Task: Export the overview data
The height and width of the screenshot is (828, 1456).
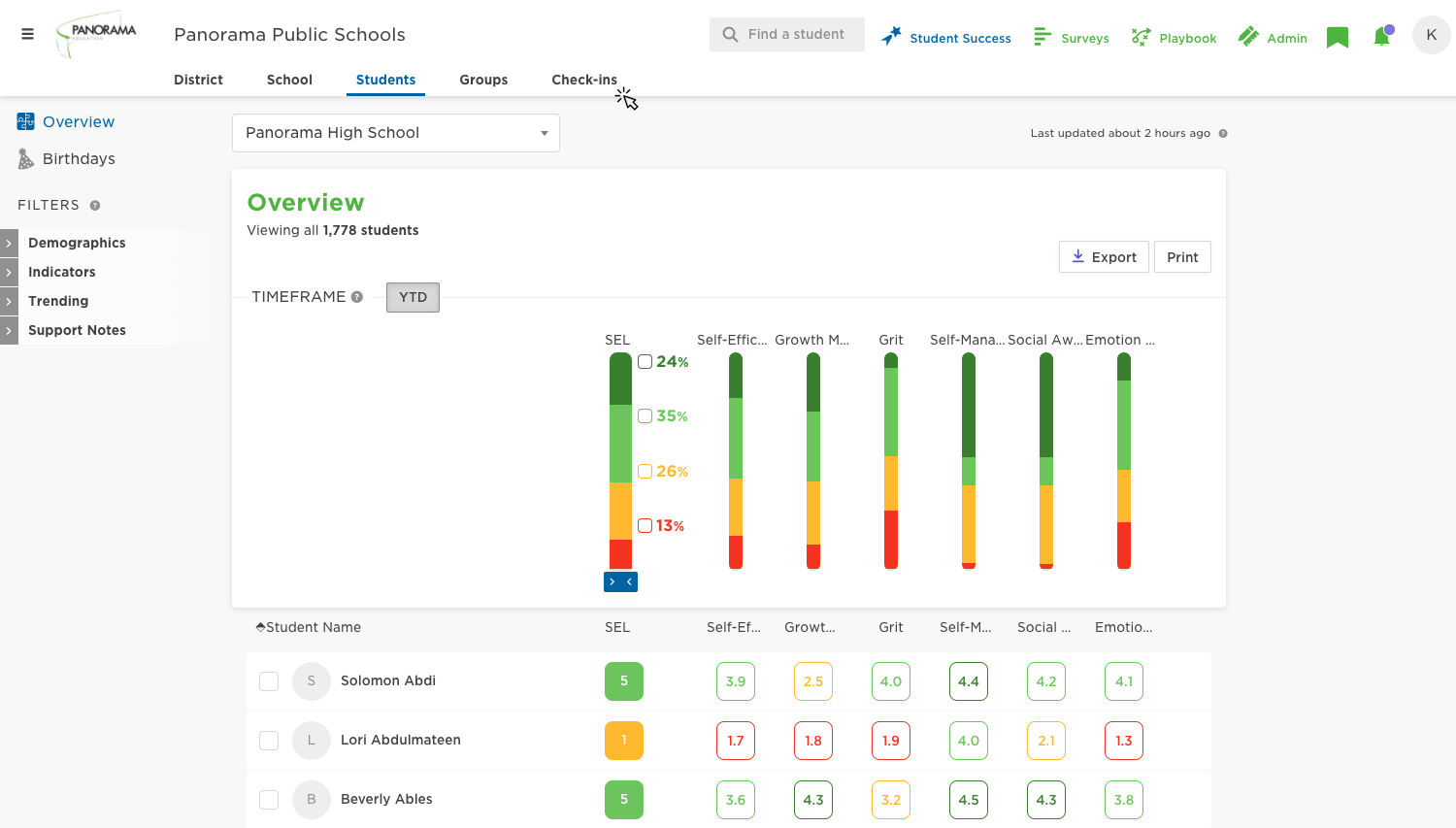Action: [x=1104, y=256]
